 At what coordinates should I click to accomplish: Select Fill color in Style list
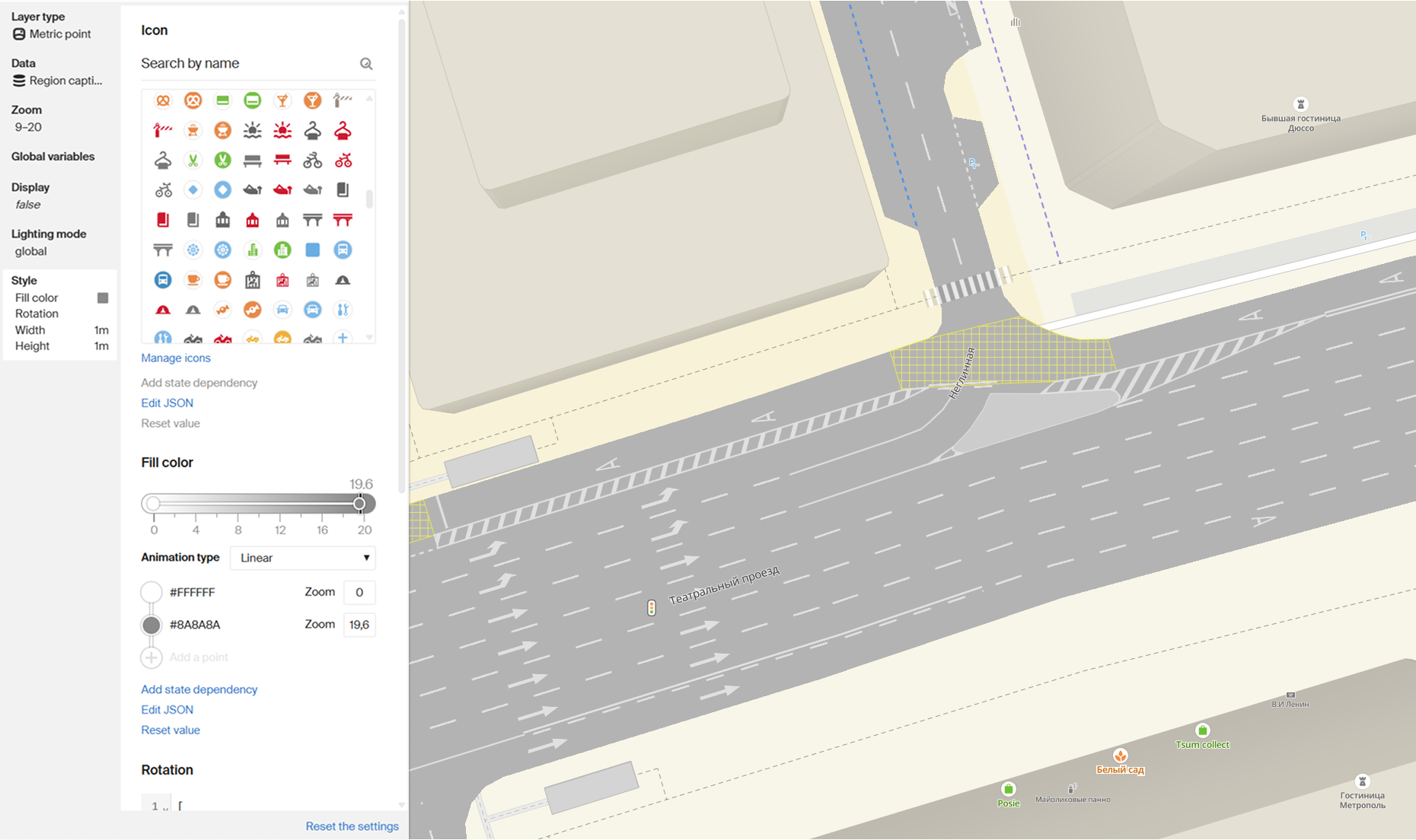pyautogui.click(x=37, y=298)
